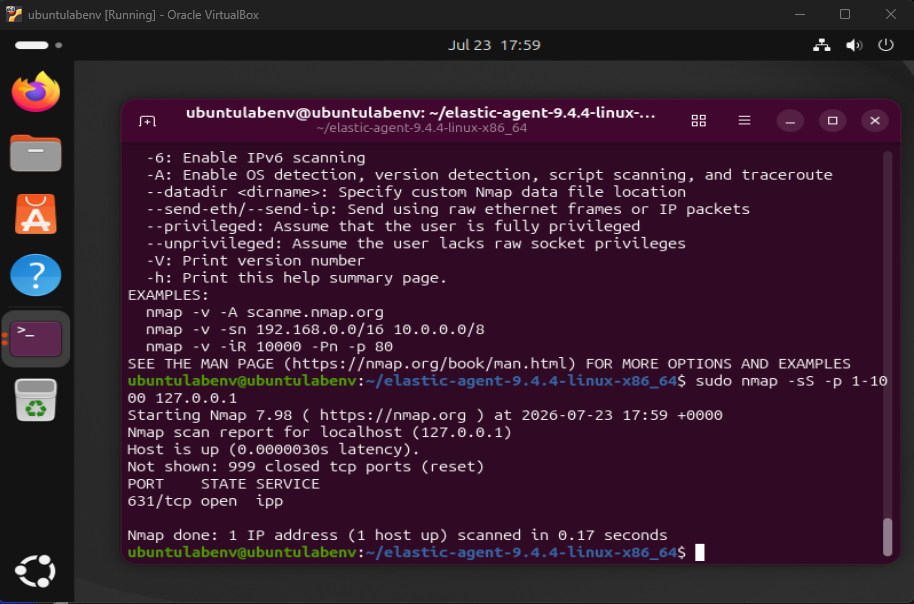Click the "-V: Print version number" line

255,261
